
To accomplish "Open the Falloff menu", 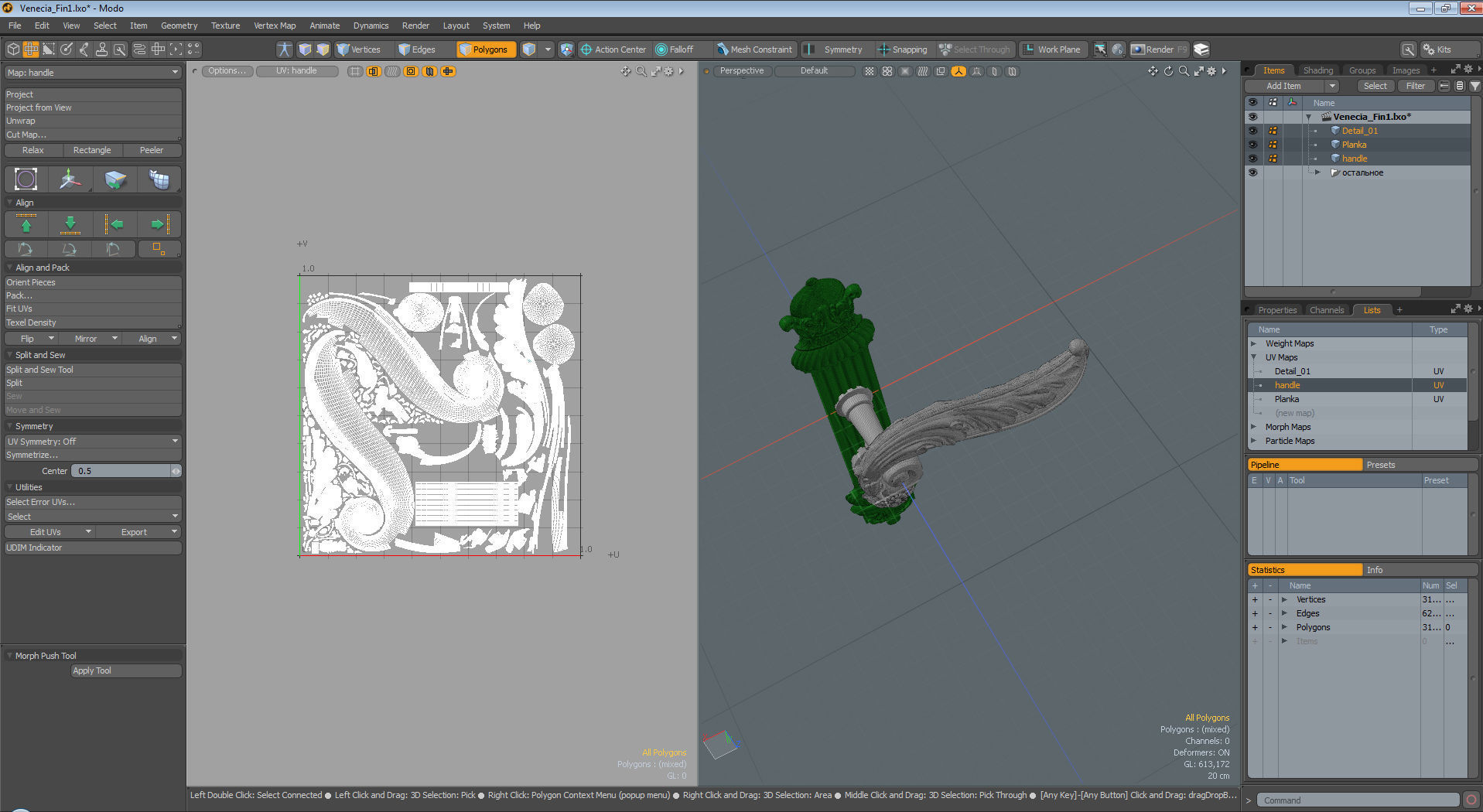I will 675,49.
